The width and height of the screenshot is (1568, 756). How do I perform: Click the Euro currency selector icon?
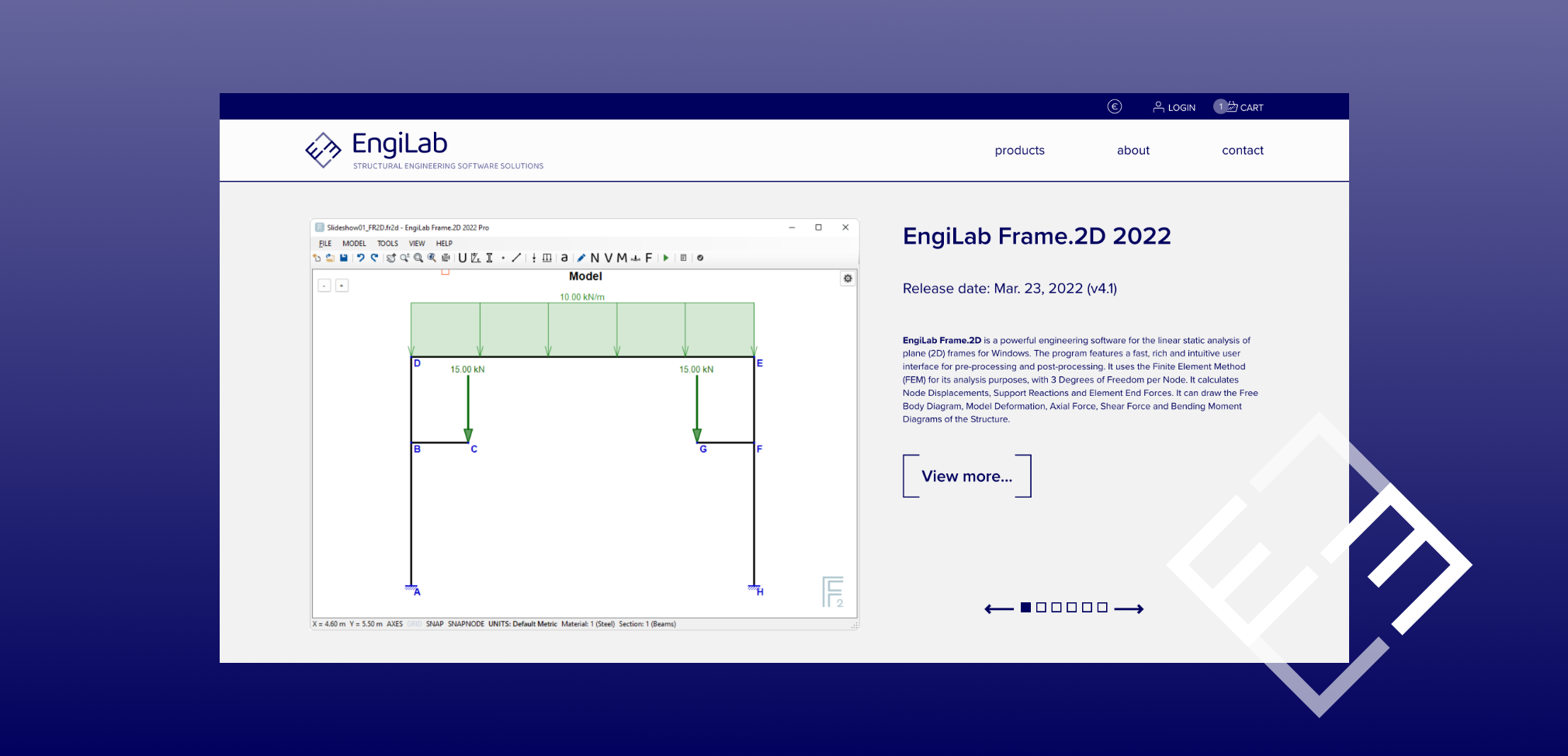click(1114, 107)
